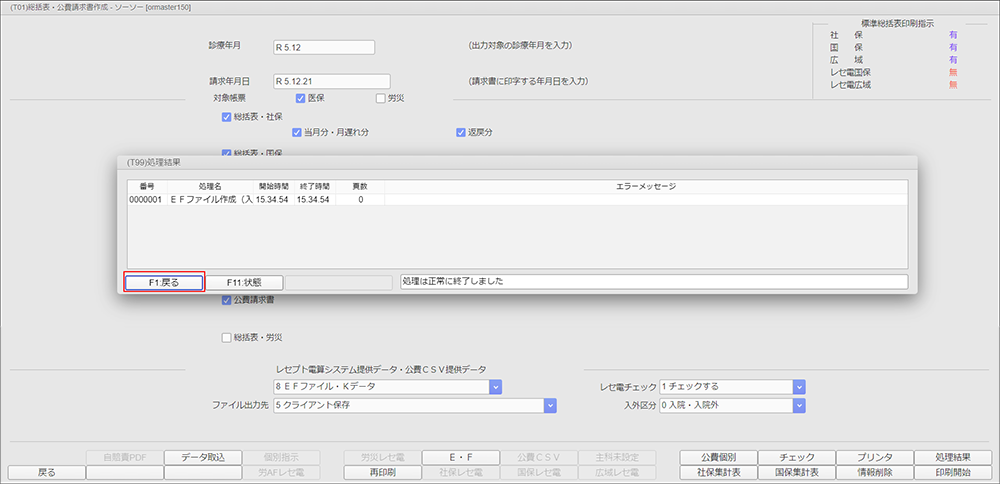Click the 再印刷 button
The height and width of the screenshot is (484, 1000).
(382, 473)
